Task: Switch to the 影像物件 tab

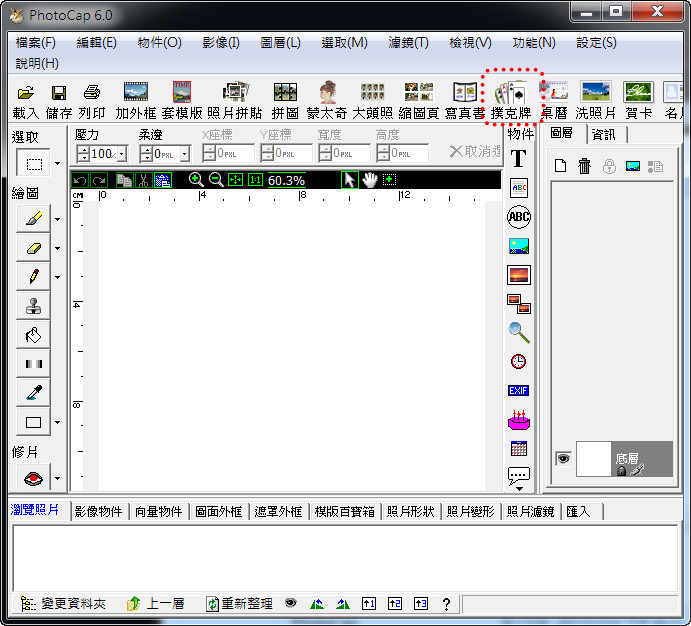Action: (x=98, y=511)
